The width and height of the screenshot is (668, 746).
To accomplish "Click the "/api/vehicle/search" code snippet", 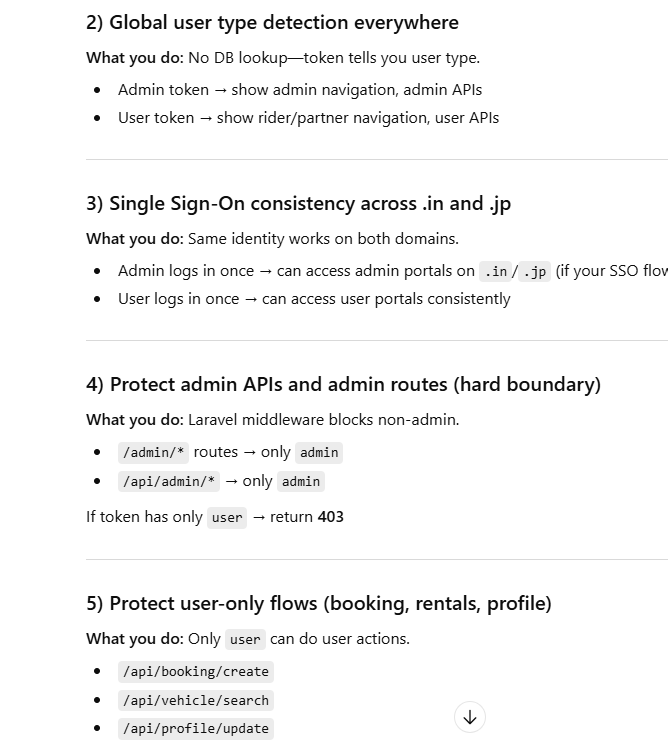I will click(195, 701).
